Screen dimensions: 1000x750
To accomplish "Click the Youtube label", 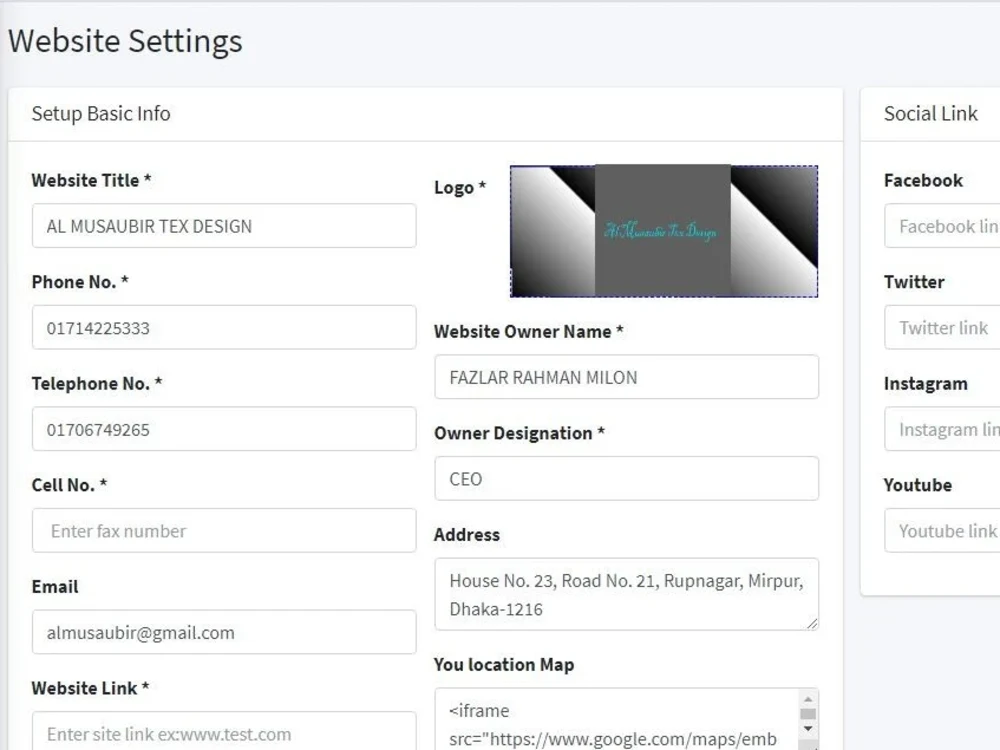I will click(918, 485).
